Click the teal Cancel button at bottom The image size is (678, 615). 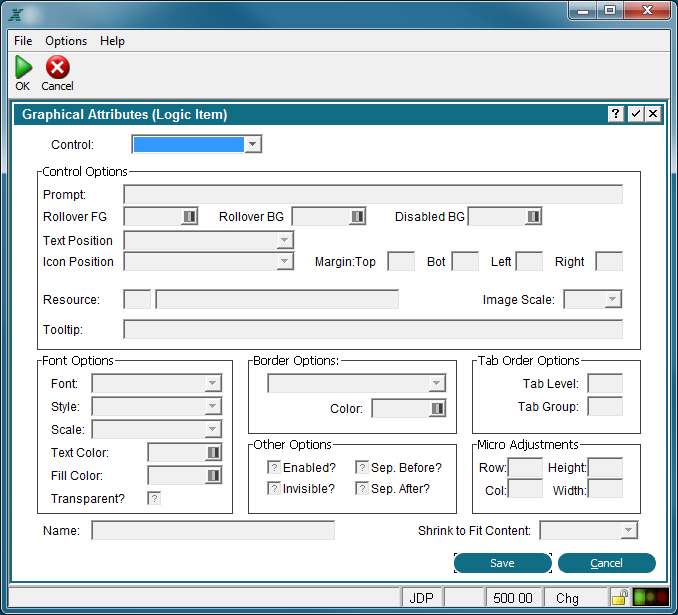[607, 563]
